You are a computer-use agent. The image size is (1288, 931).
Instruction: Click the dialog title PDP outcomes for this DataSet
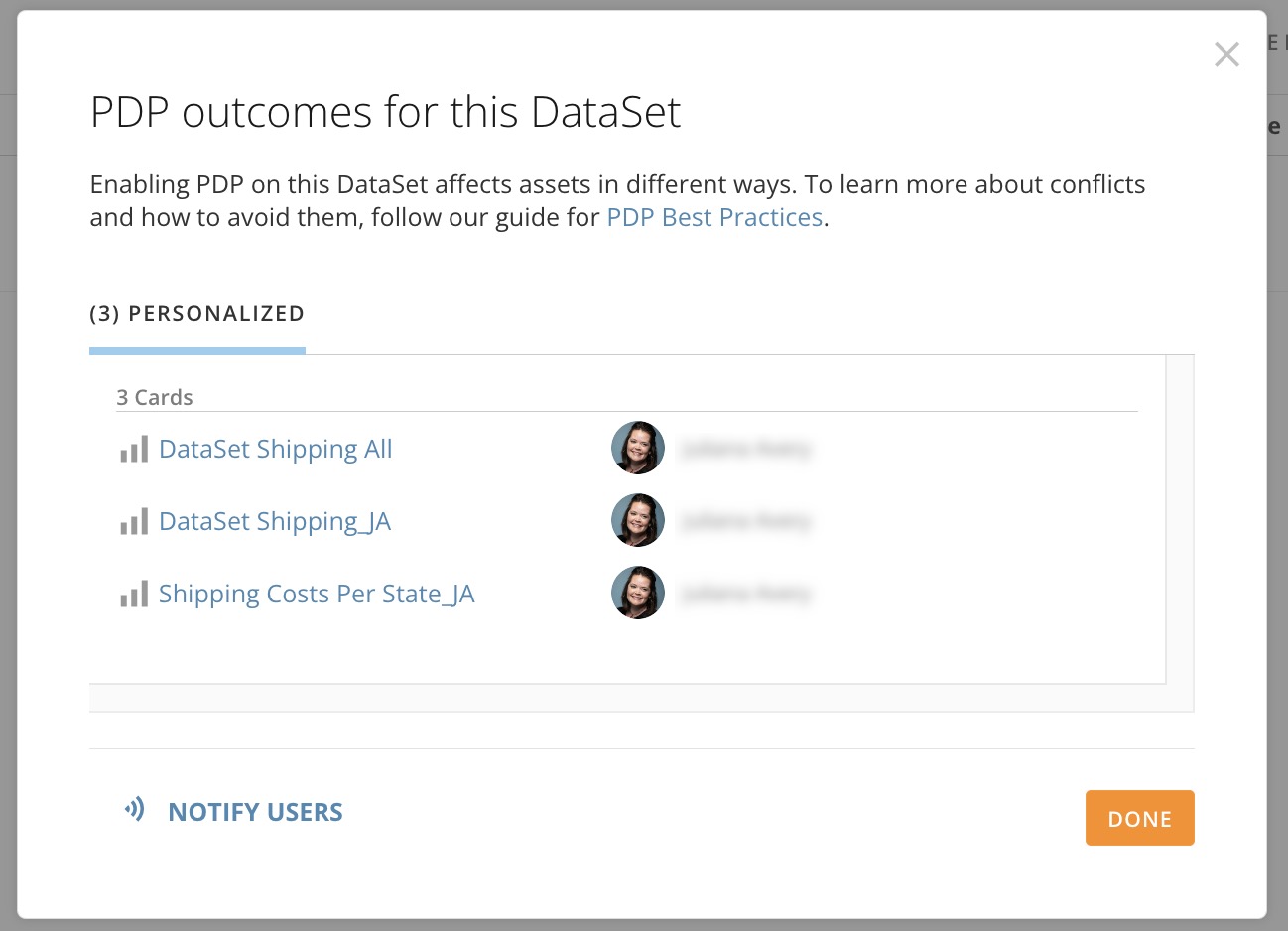385,112
